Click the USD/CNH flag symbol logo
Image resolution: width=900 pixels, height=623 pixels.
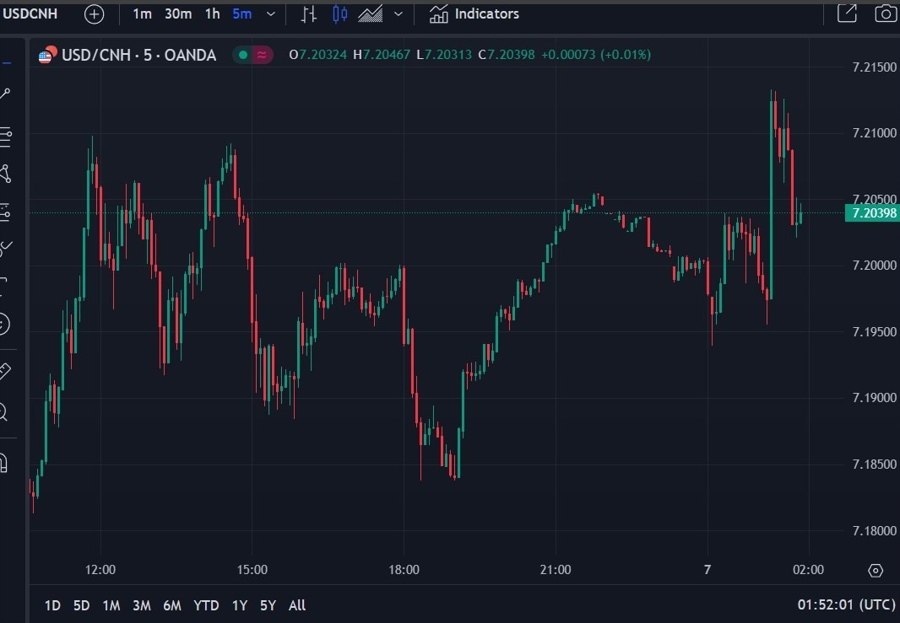(x=48, y=55)
